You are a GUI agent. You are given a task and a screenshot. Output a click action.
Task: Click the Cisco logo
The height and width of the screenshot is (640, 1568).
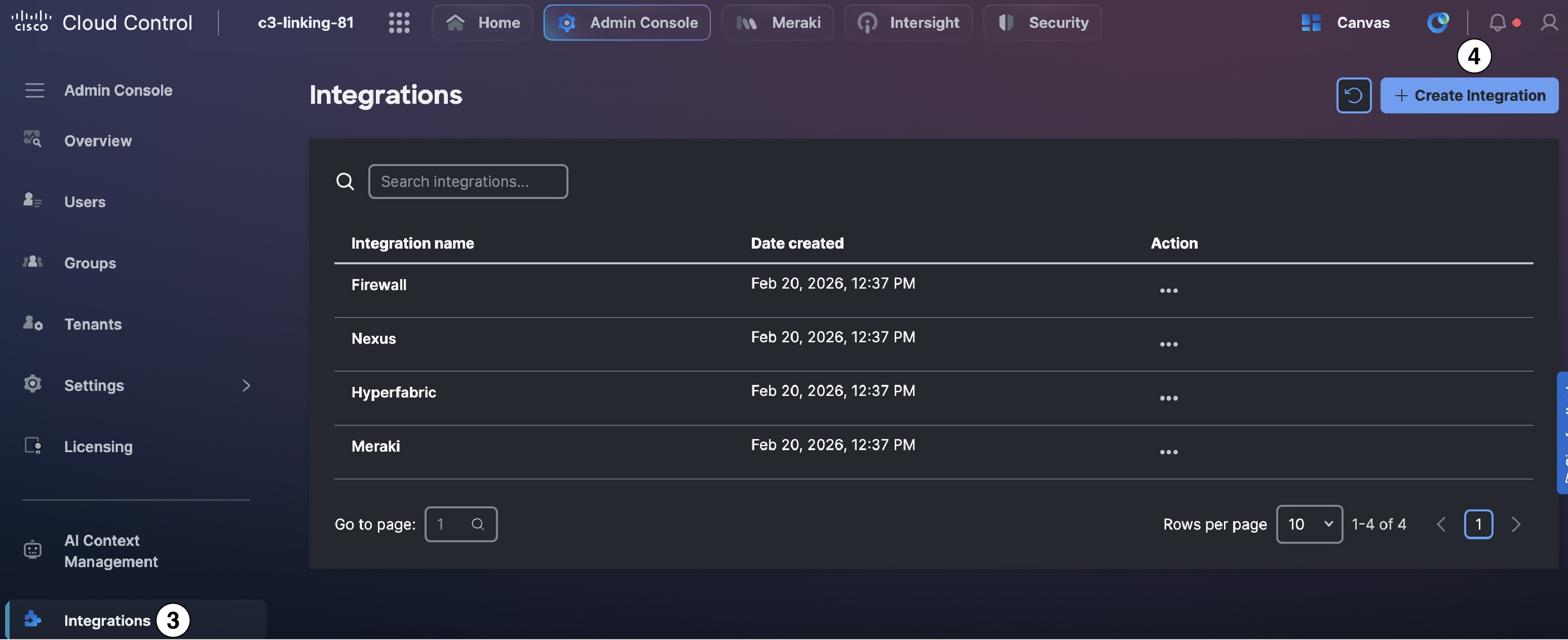pyautogui.click(x=31, y=21)
